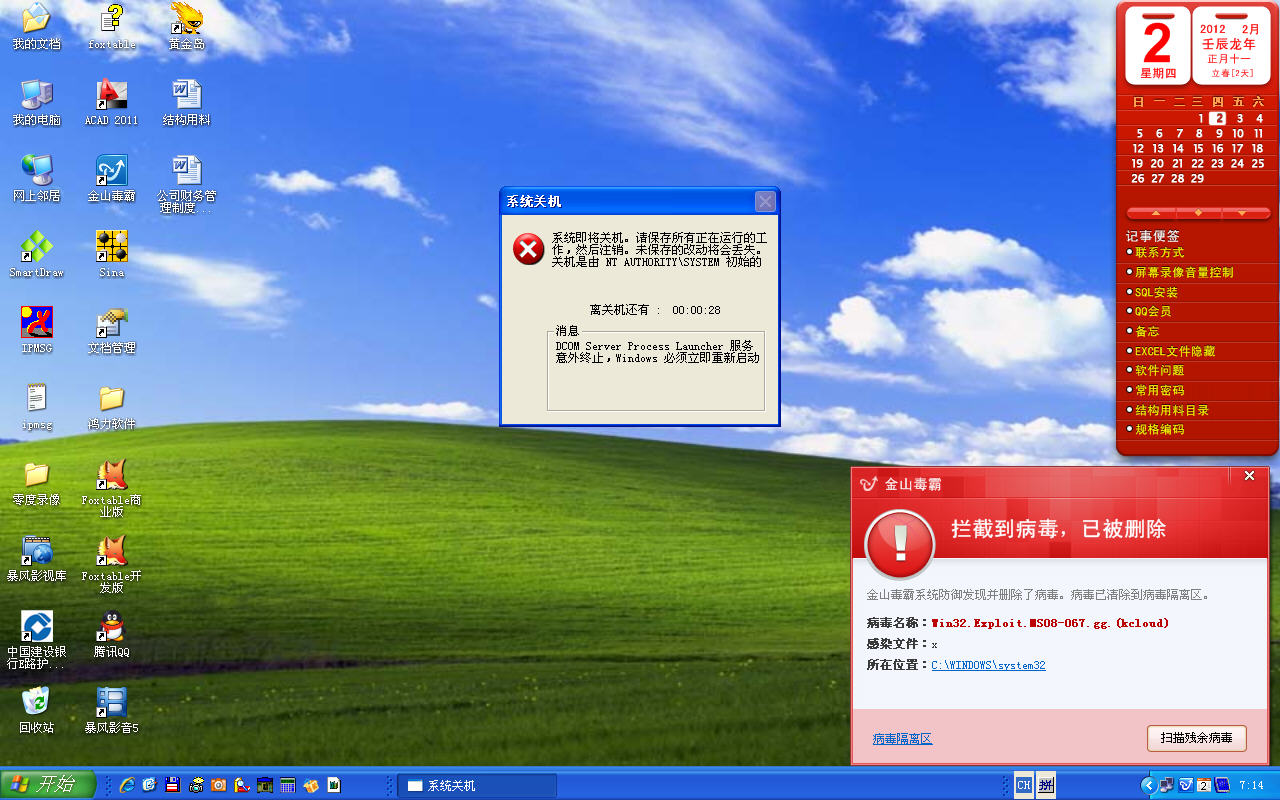1280x800 pixels.
Task: Open the 结构用料目录 note
Action: pyautogui.click(x=1172, y=410)
